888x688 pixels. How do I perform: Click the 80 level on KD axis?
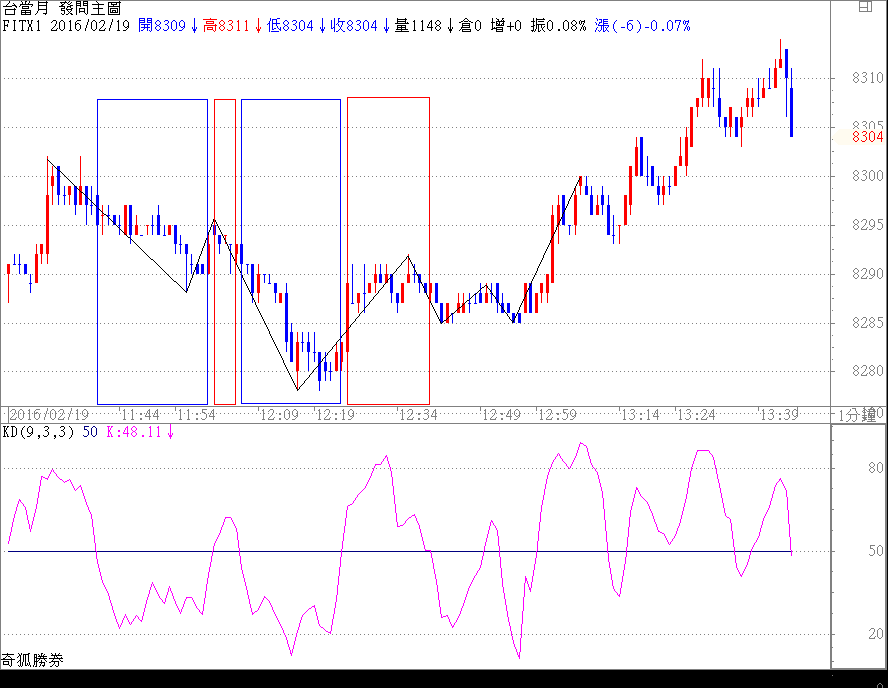[x=847, y=465]
